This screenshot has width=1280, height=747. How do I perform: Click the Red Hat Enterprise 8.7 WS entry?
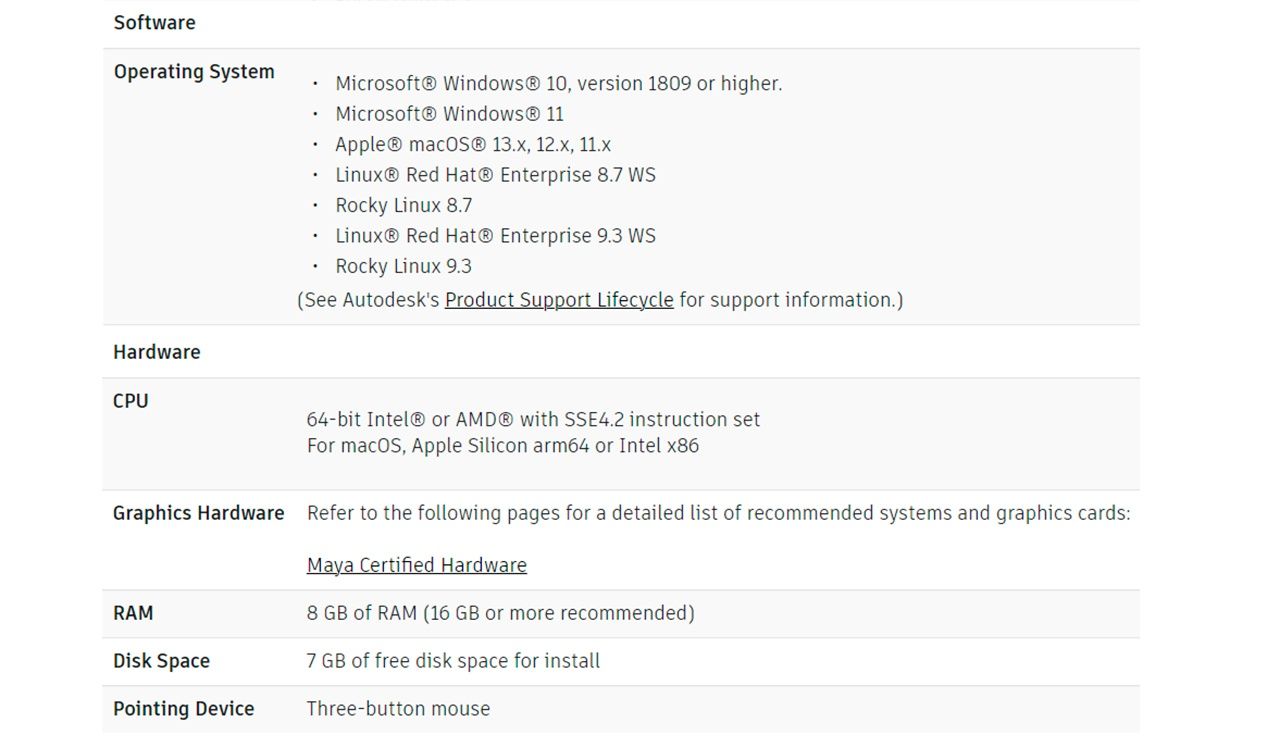495,175
